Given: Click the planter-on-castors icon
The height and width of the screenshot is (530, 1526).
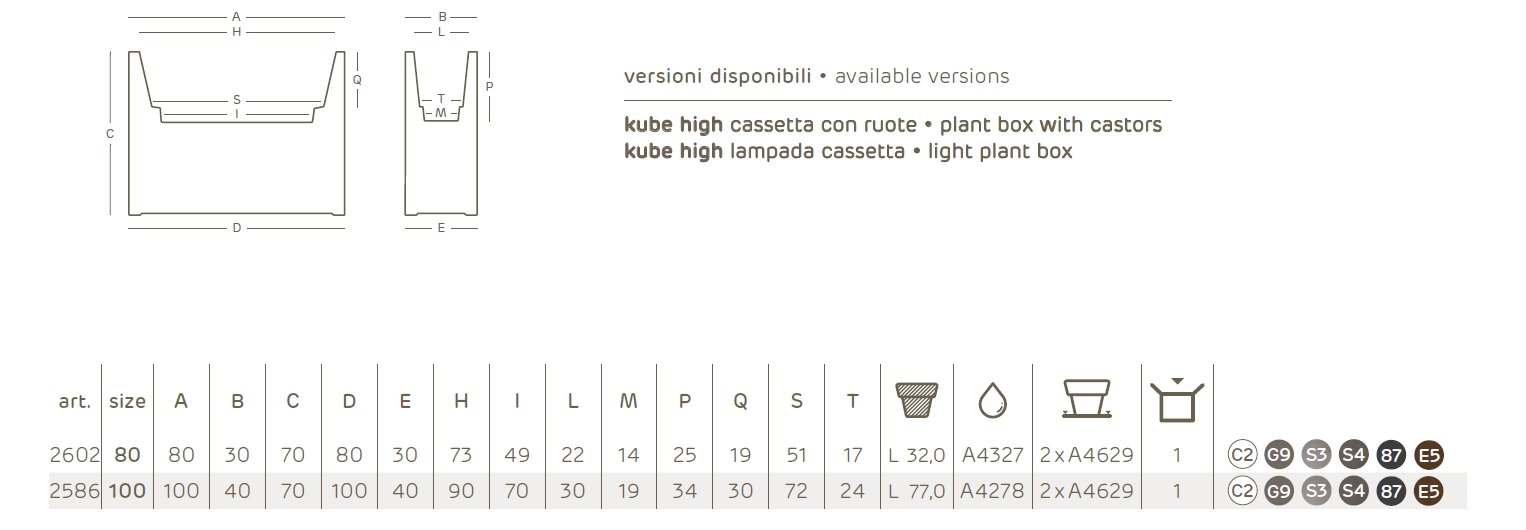Looking at the screenshot, I should 1086,400.
